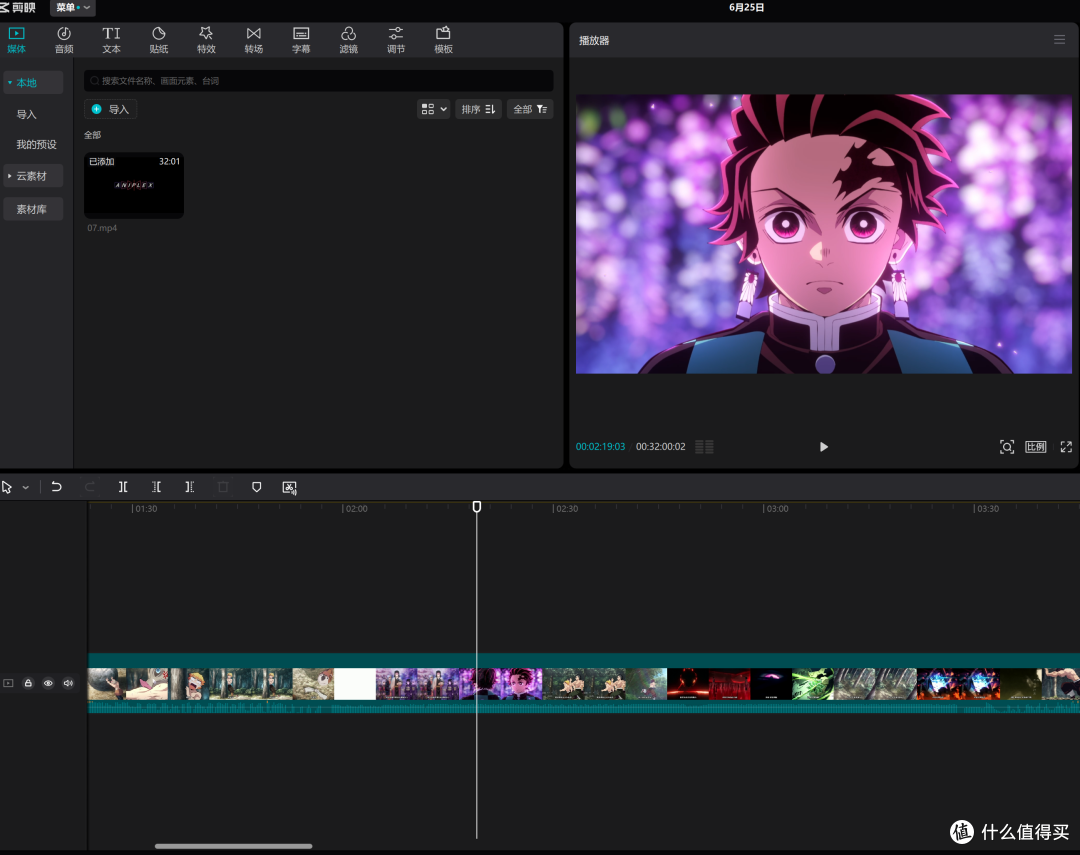1080x855 pixels.
Task: Open the 音频 audio panel
Action: pos(64,40)
